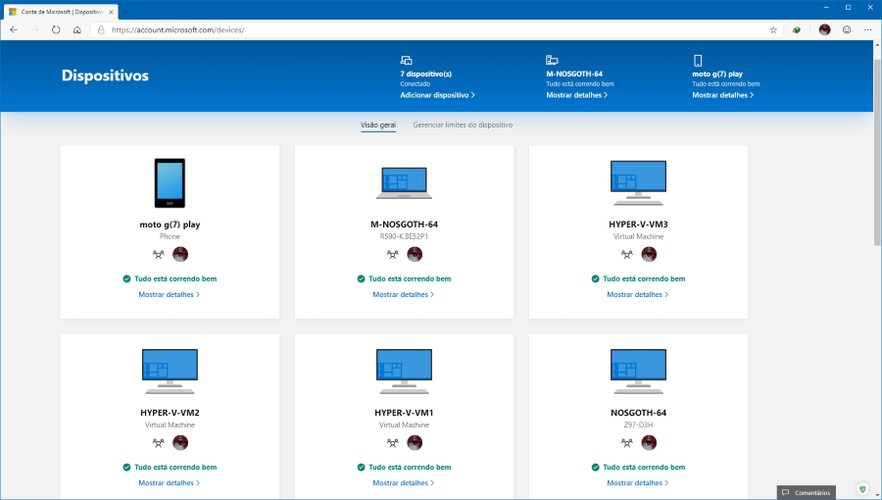Switch to the Visão geral tab

point(378,125)
